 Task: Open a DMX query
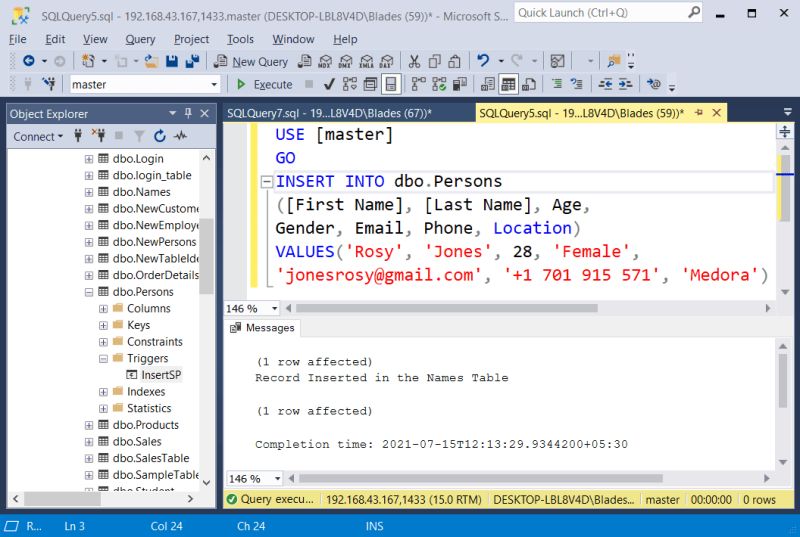tap(345, 61)
